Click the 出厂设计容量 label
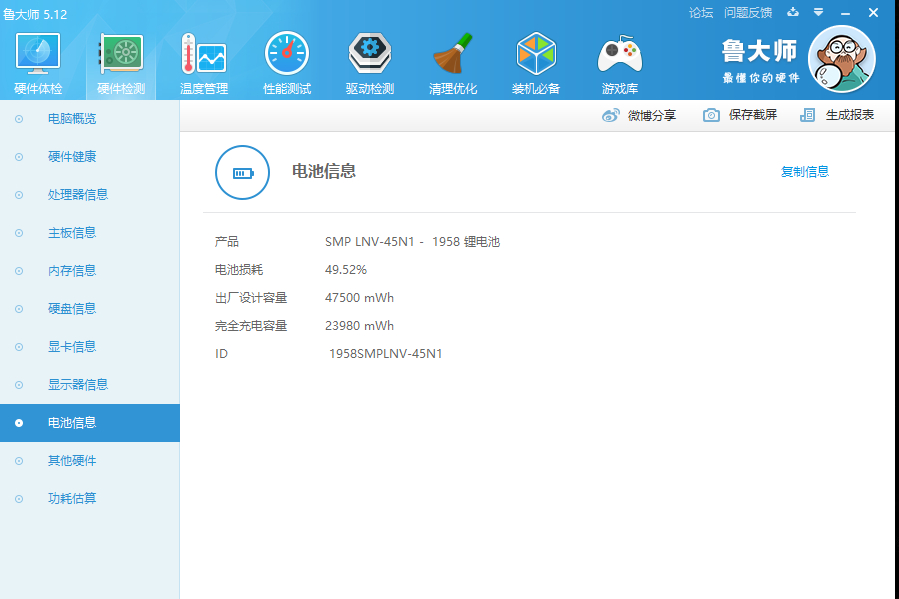This screenshot has height=599, width=899. (x=251, y=298)
